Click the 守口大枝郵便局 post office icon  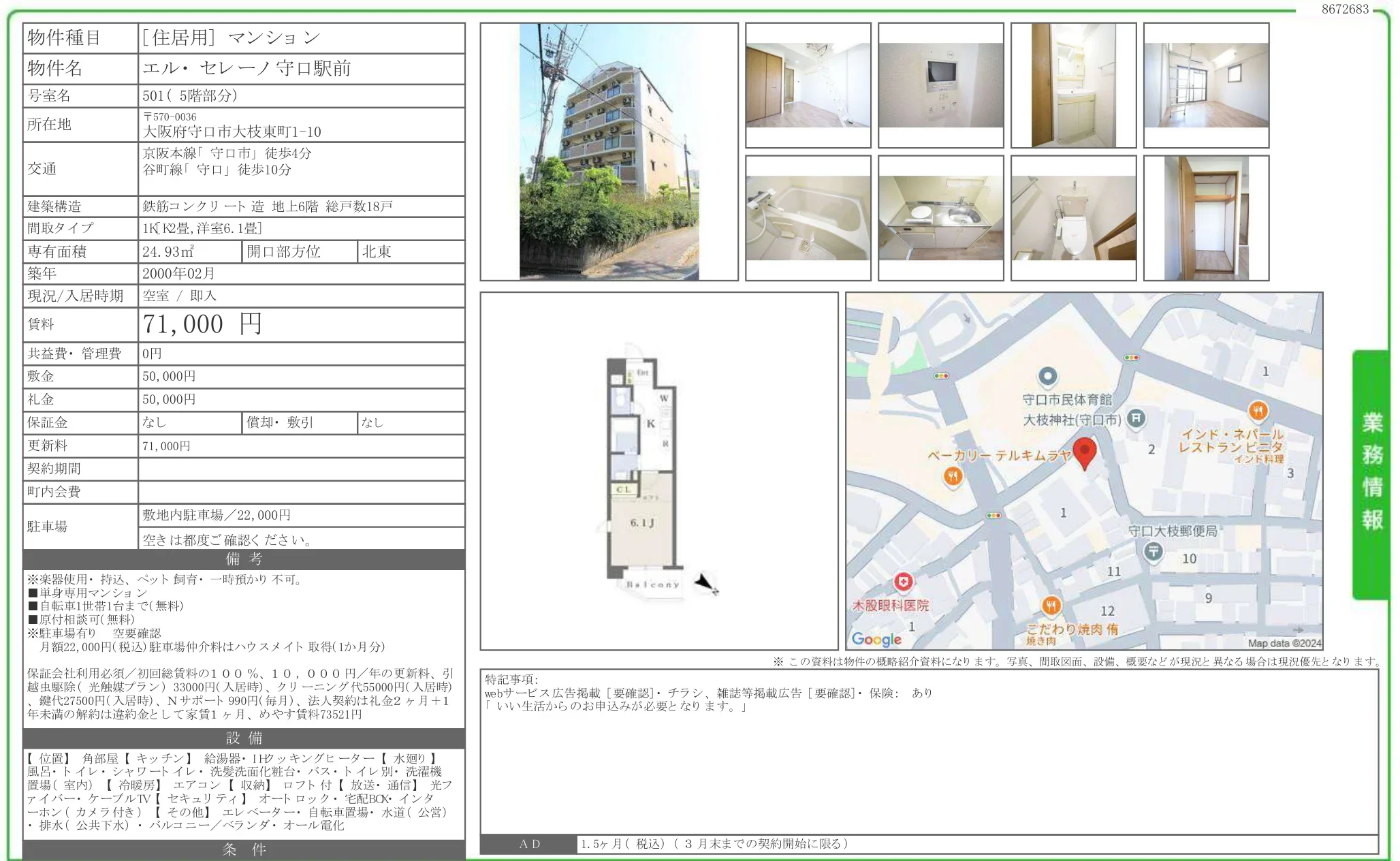[x=1153, y=550]
